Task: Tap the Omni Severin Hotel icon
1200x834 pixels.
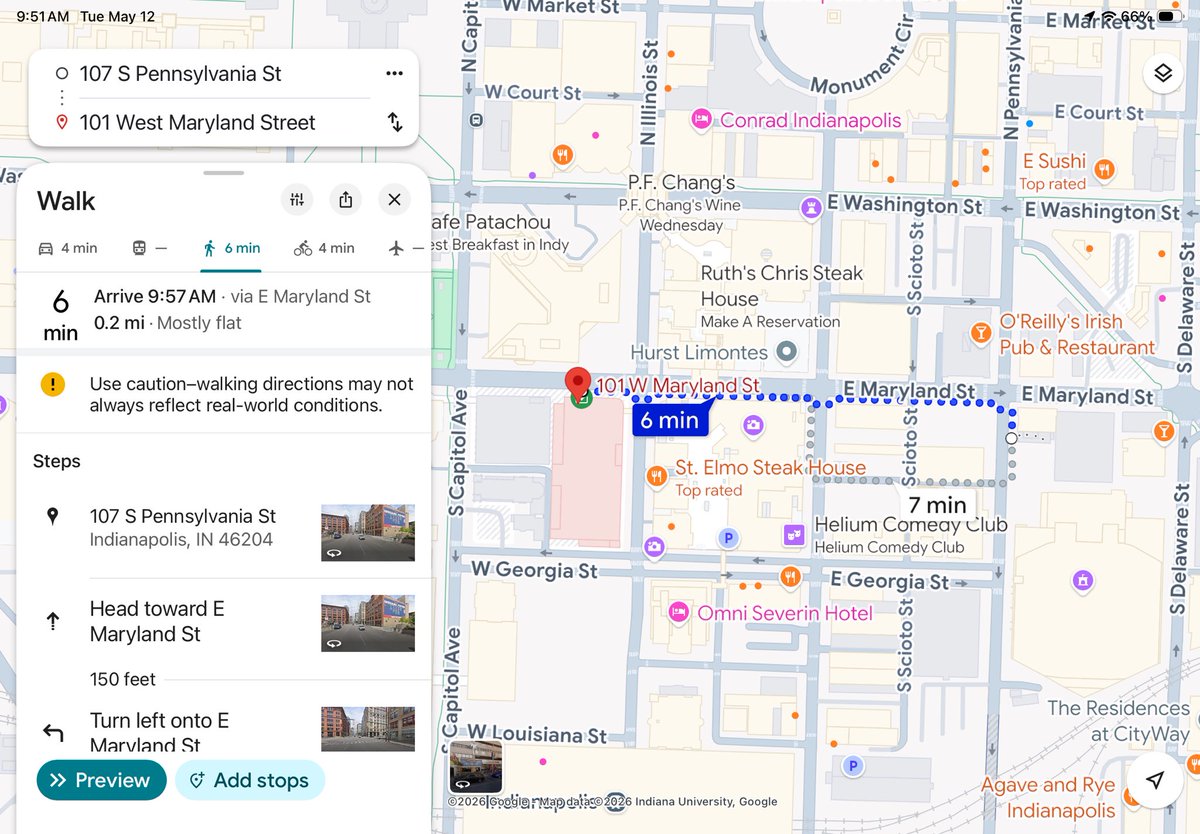Action: tap(679, 612)
